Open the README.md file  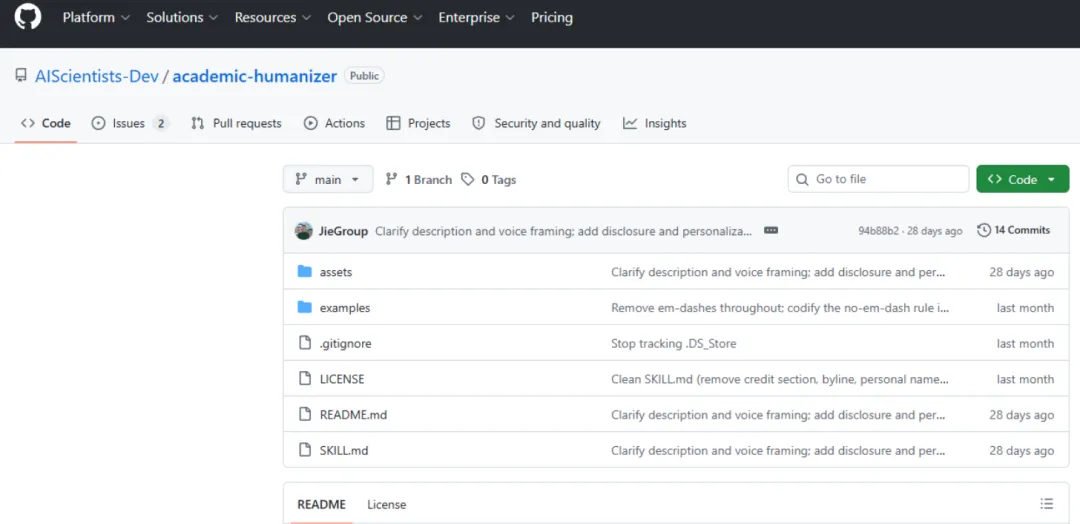click(353, 415)
